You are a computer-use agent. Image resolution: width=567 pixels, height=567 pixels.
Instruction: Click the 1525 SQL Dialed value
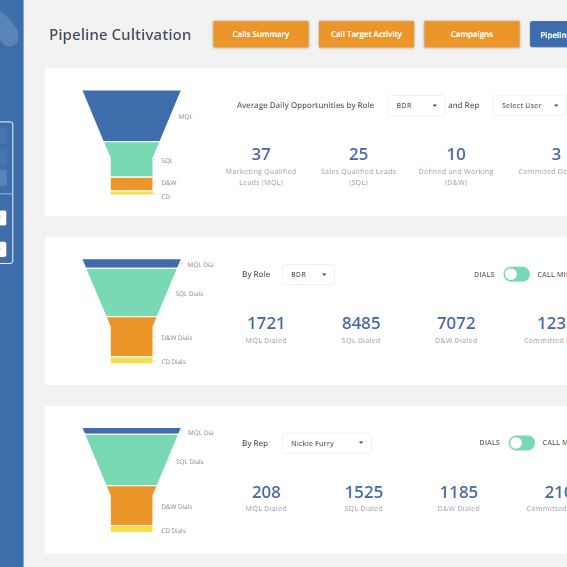click(x=364, y=492)
